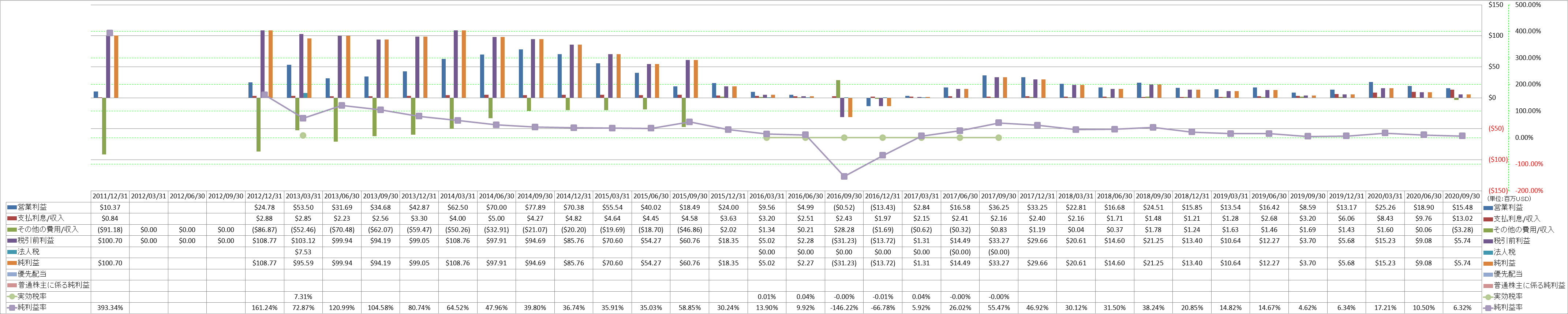Select the $25.26 operating income cell
The image size is (1568, 314).
coord(1385,208)
